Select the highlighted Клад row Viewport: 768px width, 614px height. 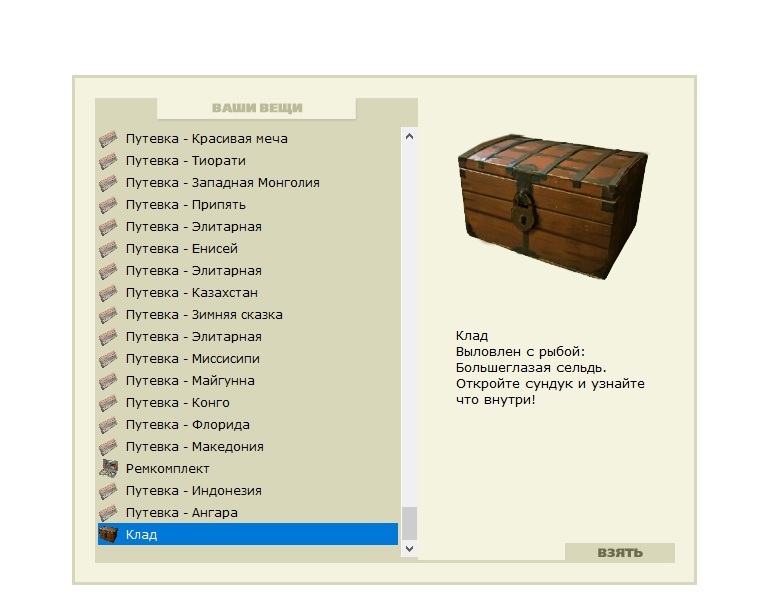[x=248, y=534]
